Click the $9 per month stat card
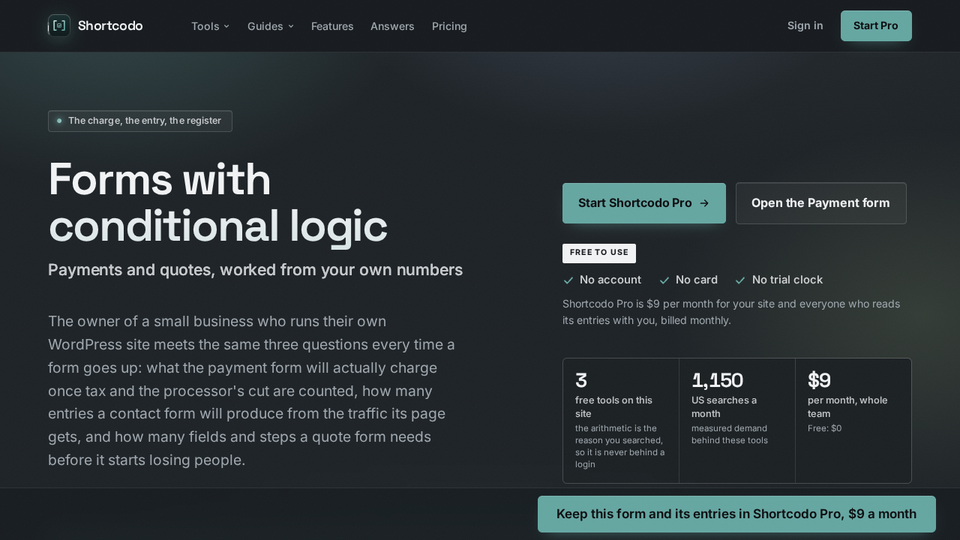The width and height of the screenshot is (960, 540). pos(853,421)
